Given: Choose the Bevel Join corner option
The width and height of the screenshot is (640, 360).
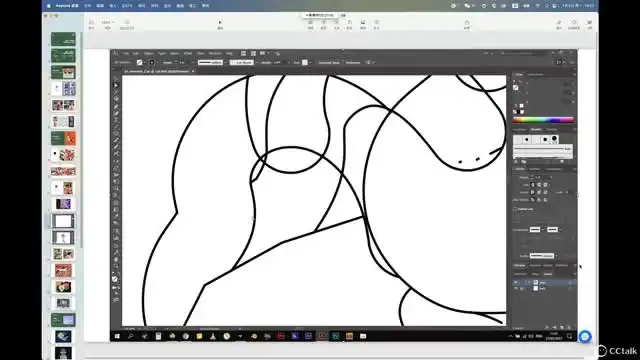Looking at the screenshot, I should point(545,192).
